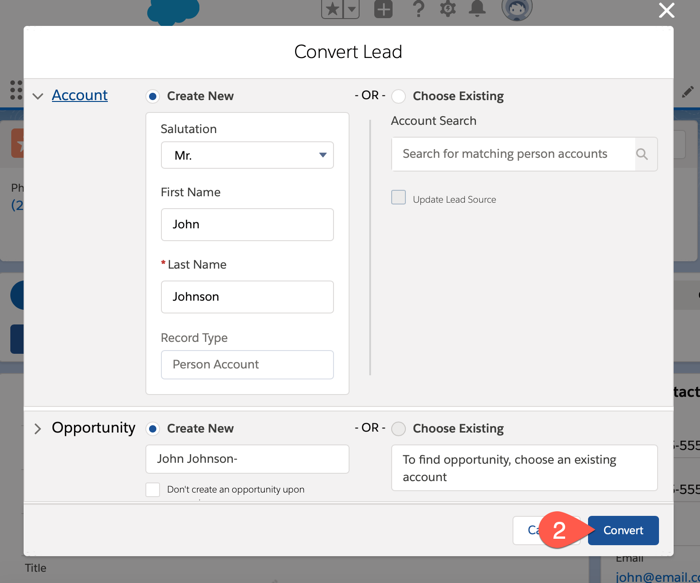Click the Account heading link
The width and height of the screenshot is (700, 583).
point(80,95)
